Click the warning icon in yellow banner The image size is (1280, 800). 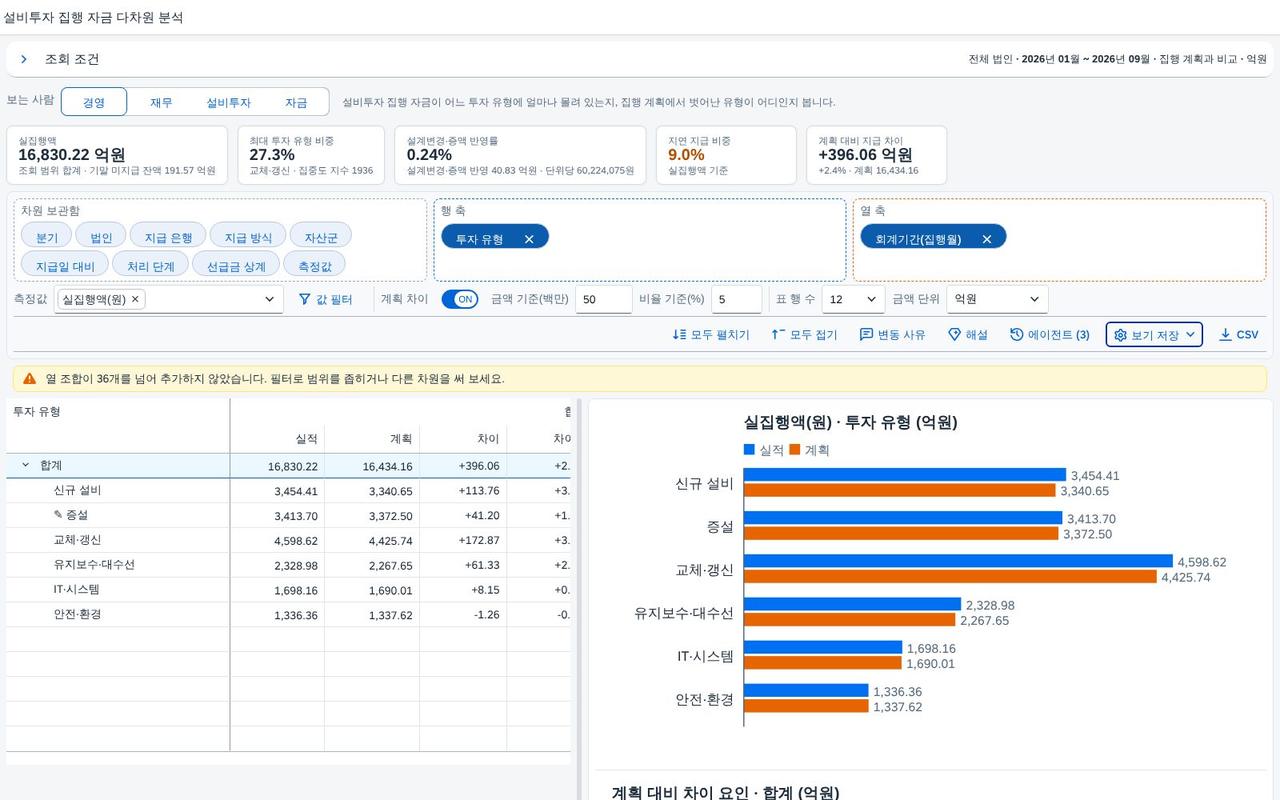tap(30, 379)
